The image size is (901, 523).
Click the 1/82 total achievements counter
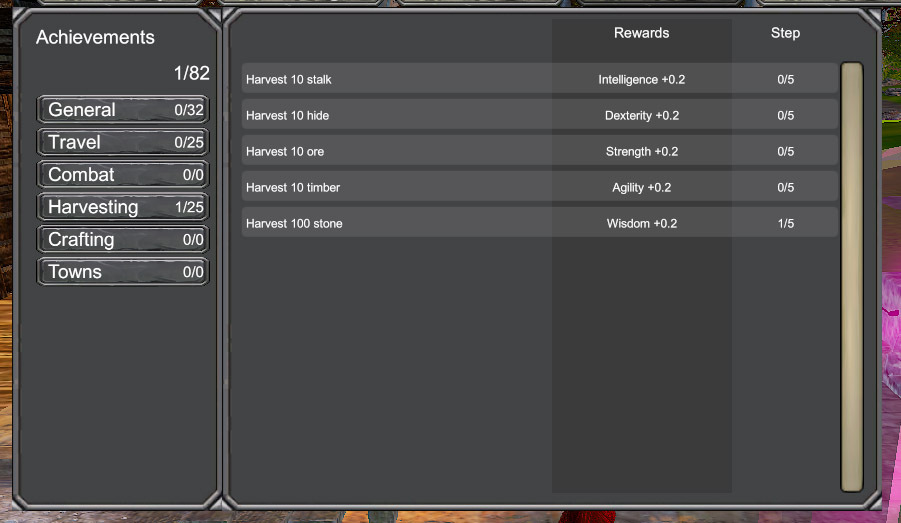click(191, 73)
